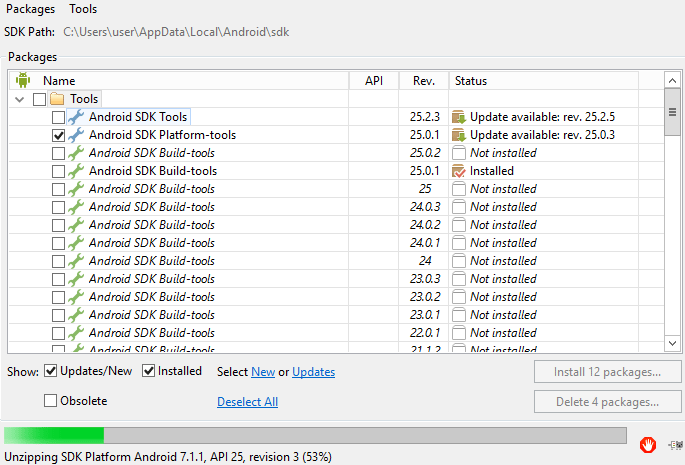Click wrench icon of Build-tools rev 25.0.1

76,171
